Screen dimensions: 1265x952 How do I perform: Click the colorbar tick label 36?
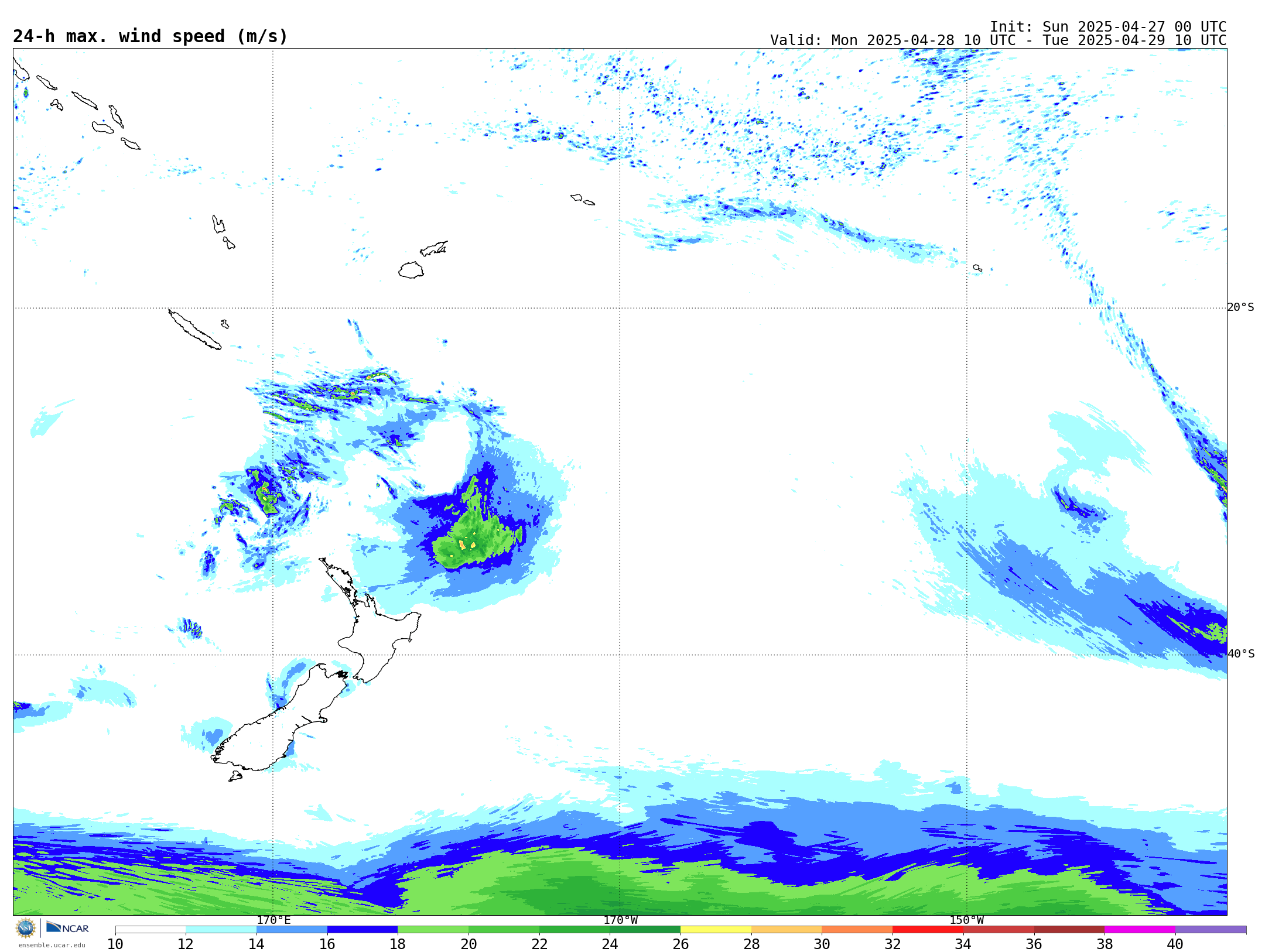coord(1034,944)
